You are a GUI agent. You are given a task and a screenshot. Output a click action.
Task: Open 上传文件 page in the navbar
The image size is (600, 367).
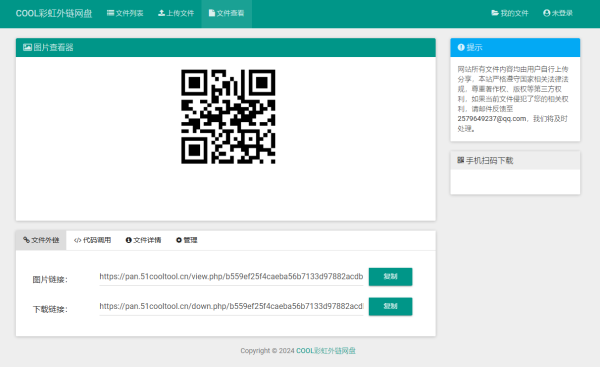(176, 13)
